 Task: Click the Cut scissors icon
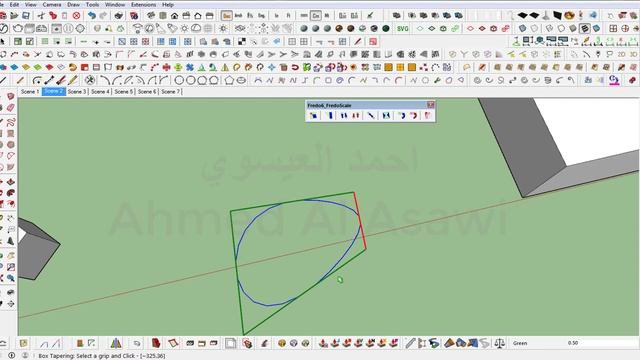click(41, 16)
